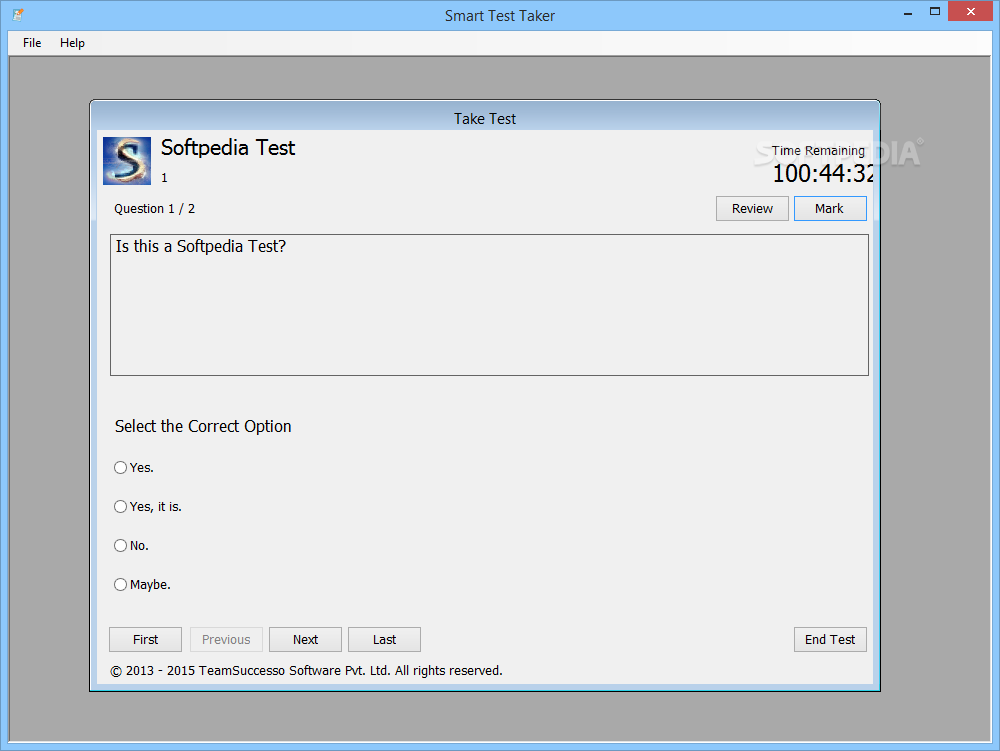Mark this question with Mark button
Screen dimensions: 1000x751
(x=830, y=208)
